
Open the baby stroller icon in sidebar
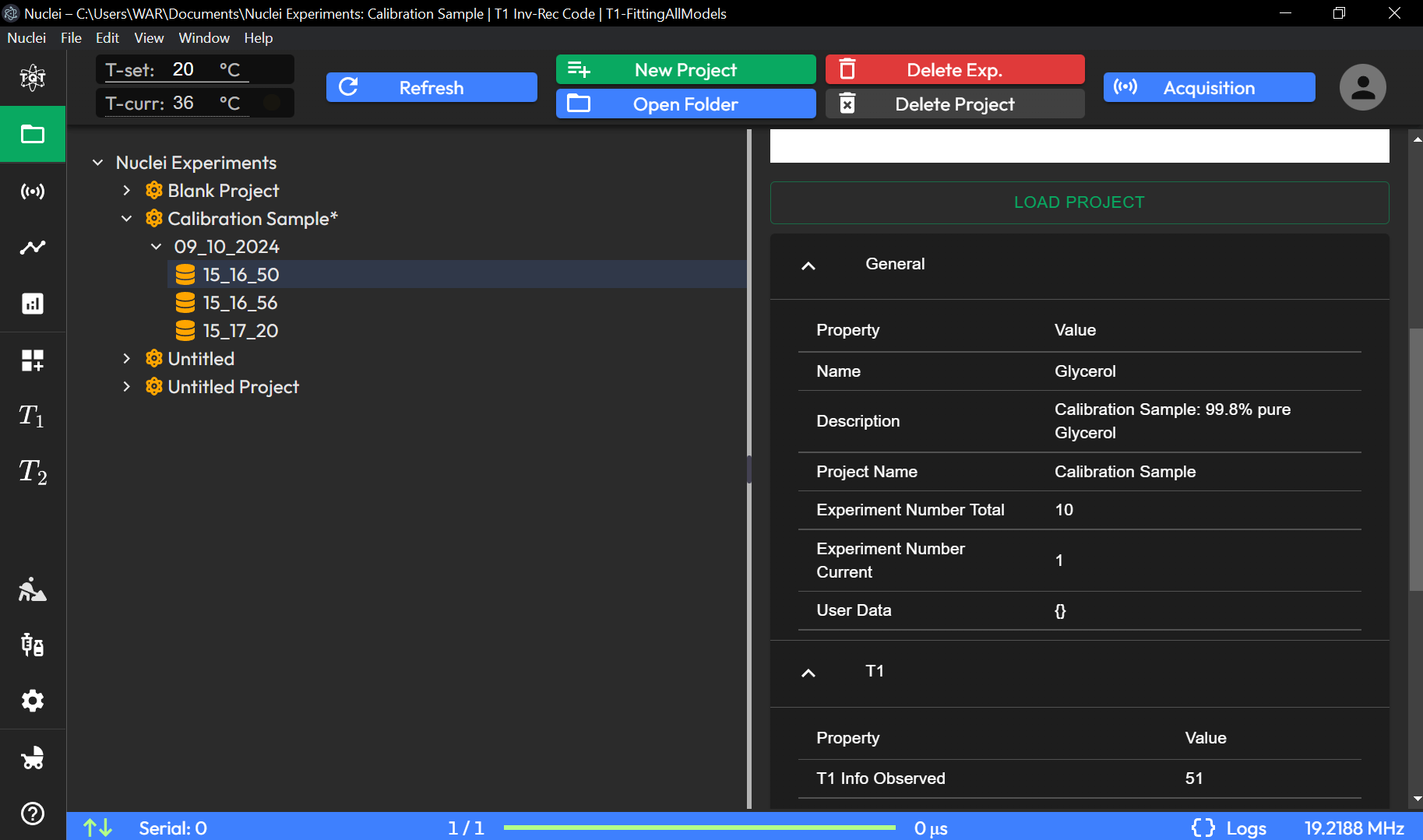point(33,757)
